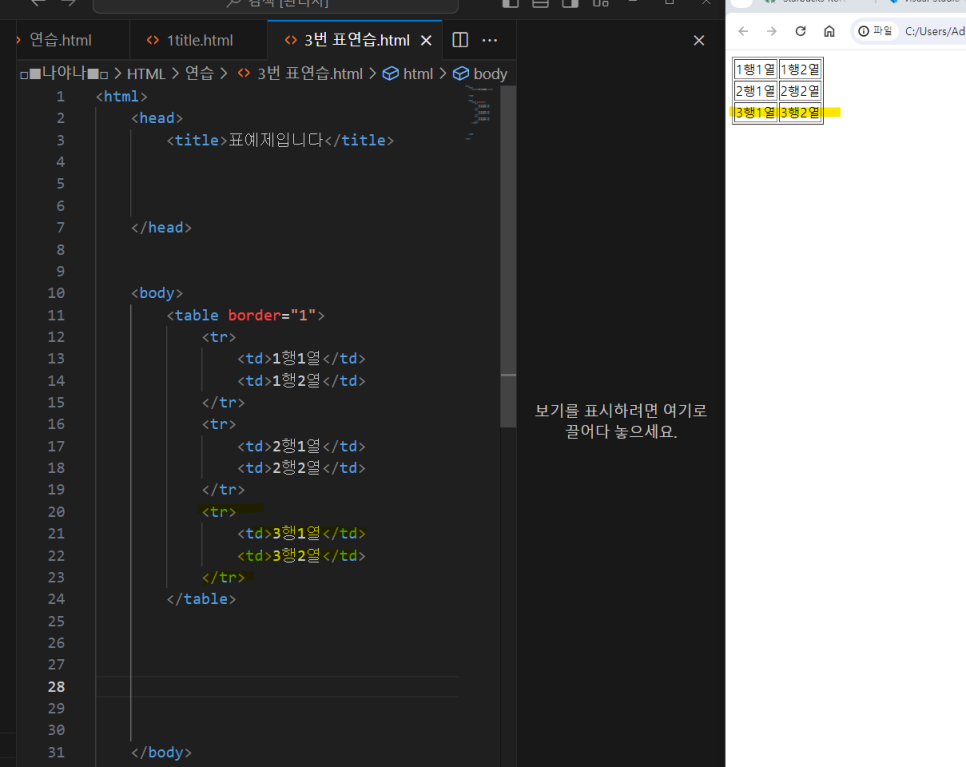Place cursor on the closing </body> tag
Screen dimensions: 966x767
click(161, 753)
